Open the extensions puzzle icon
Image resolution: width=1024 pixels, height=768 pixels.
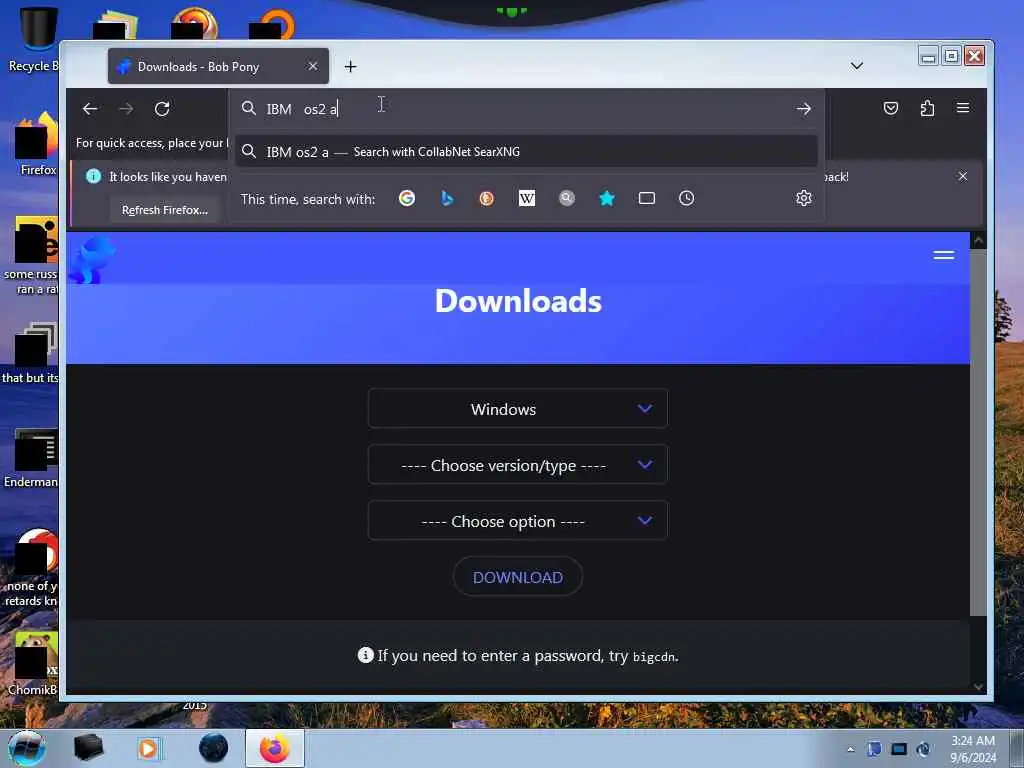(927, 108)
